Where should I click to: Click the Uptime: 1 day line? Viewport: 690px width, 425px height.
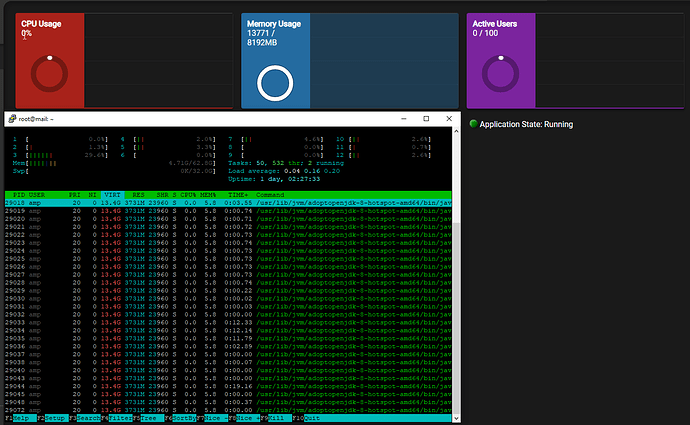pos(274,179)
